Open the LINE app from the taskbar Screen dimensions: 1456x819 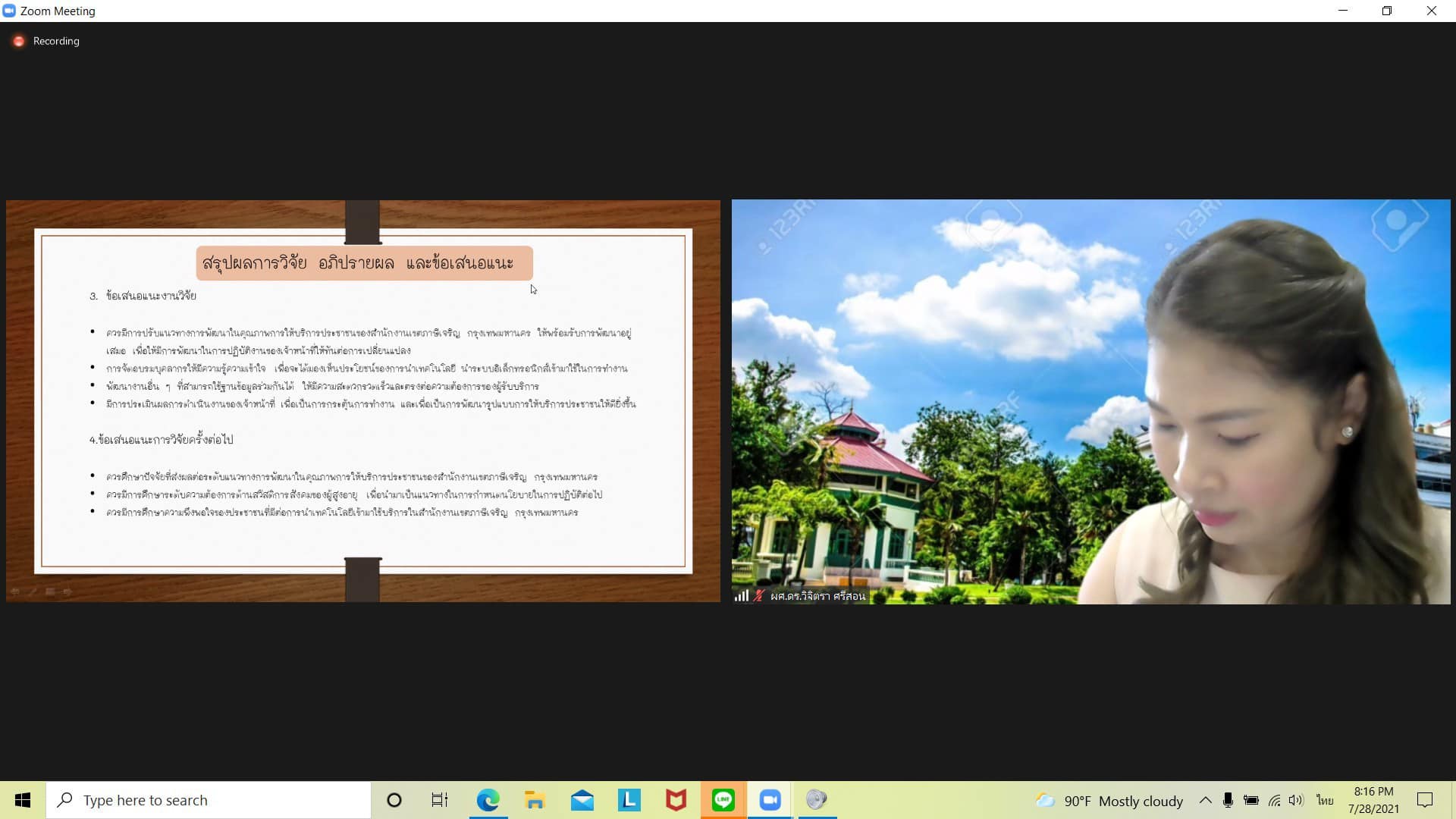[723, 800]
